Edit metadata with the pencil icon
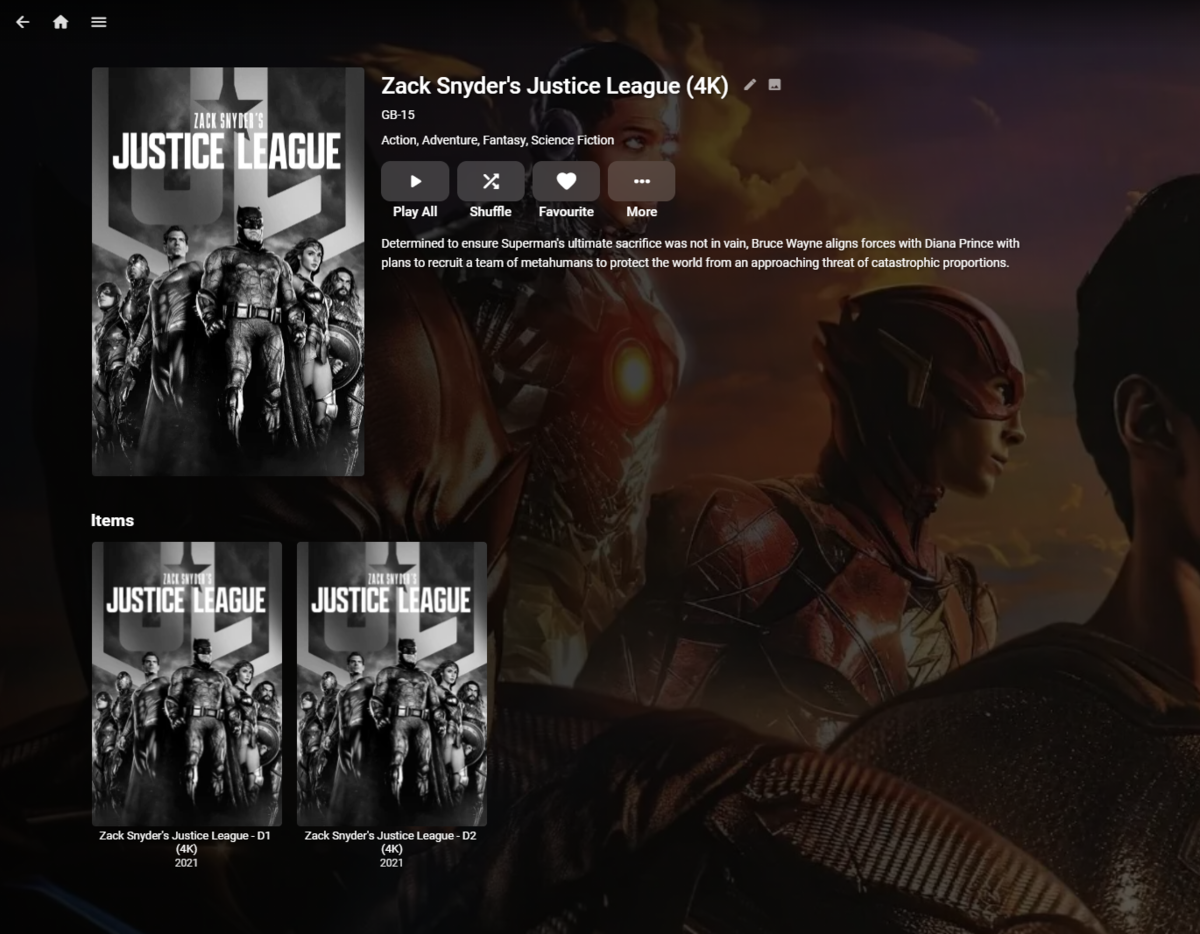Viewport: 1200px width, 934px height. (x=750, y=85)
